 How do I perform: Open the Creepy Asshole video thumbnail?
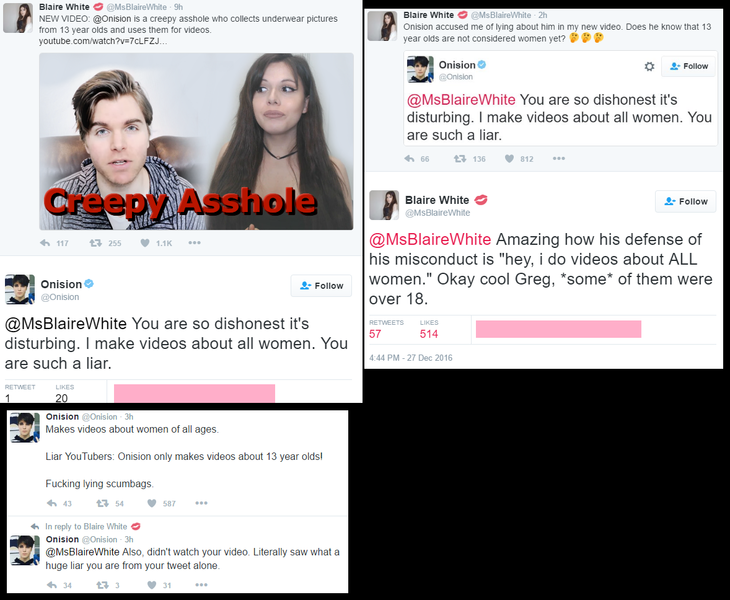coord(196,142)
